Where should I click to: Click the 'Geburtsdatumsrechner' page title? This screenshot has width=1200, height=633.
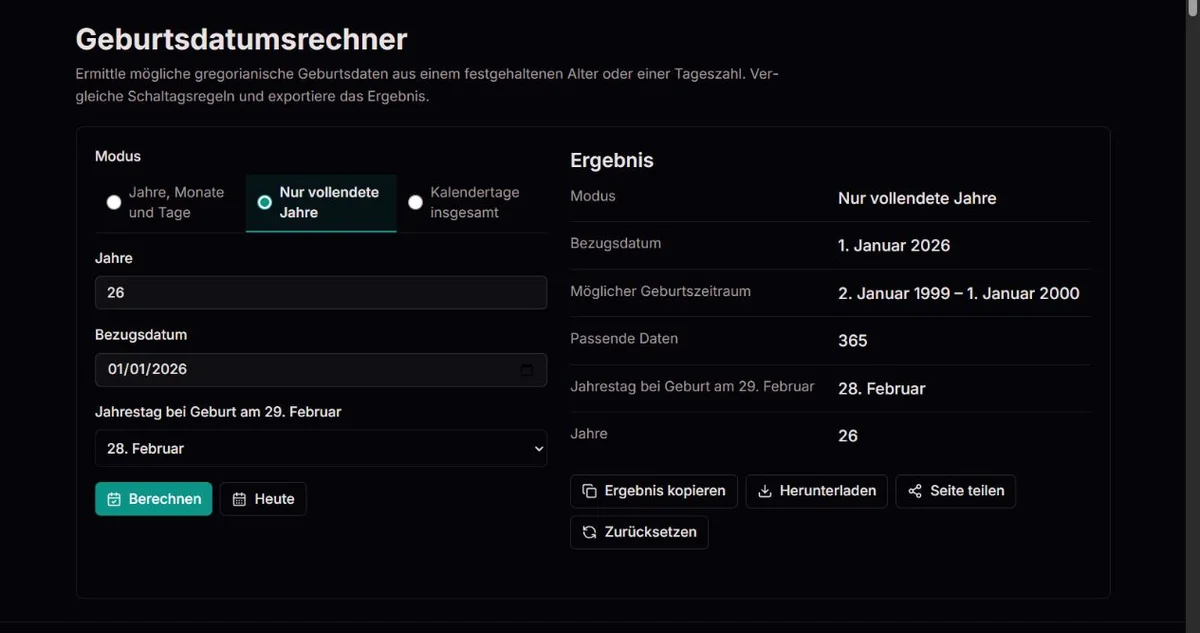pyautogui.click(x=242, y=39)
